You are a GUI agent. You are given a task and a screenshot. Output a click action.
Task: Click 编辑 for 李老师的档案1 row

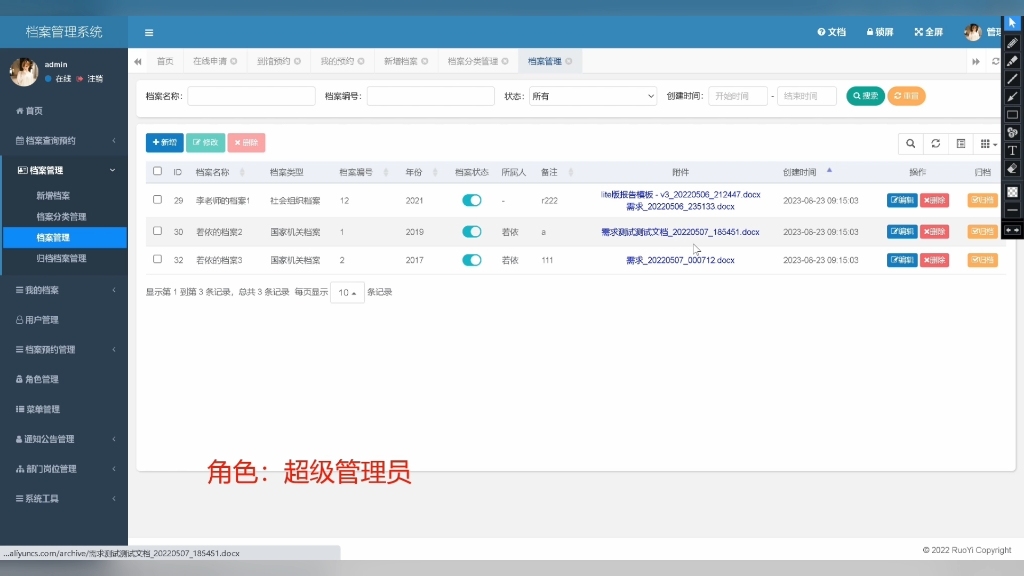[x=902, y=200]
